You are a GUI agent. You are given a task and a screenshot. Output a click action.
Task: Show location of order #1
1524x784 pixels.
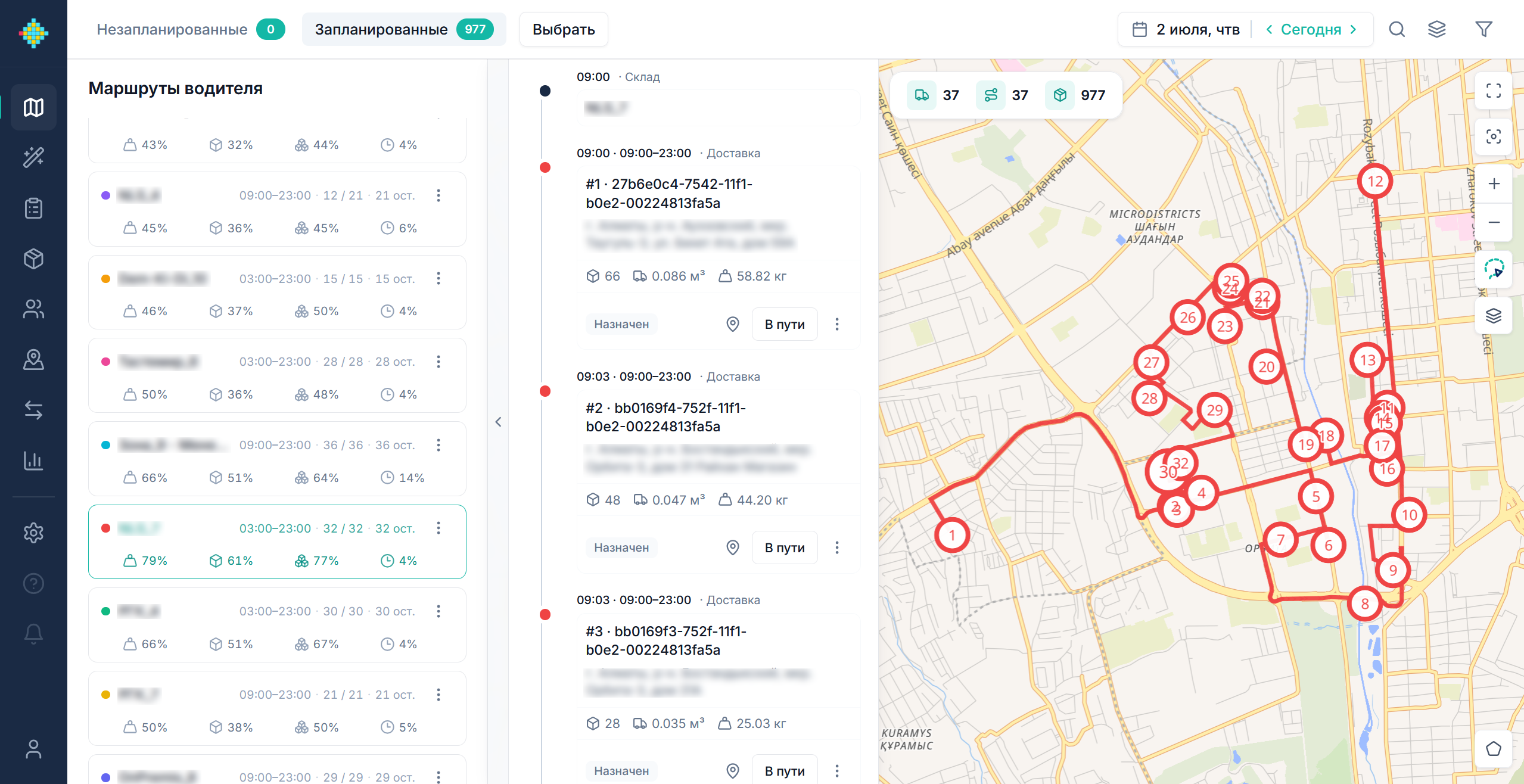[x=733, y=324]
